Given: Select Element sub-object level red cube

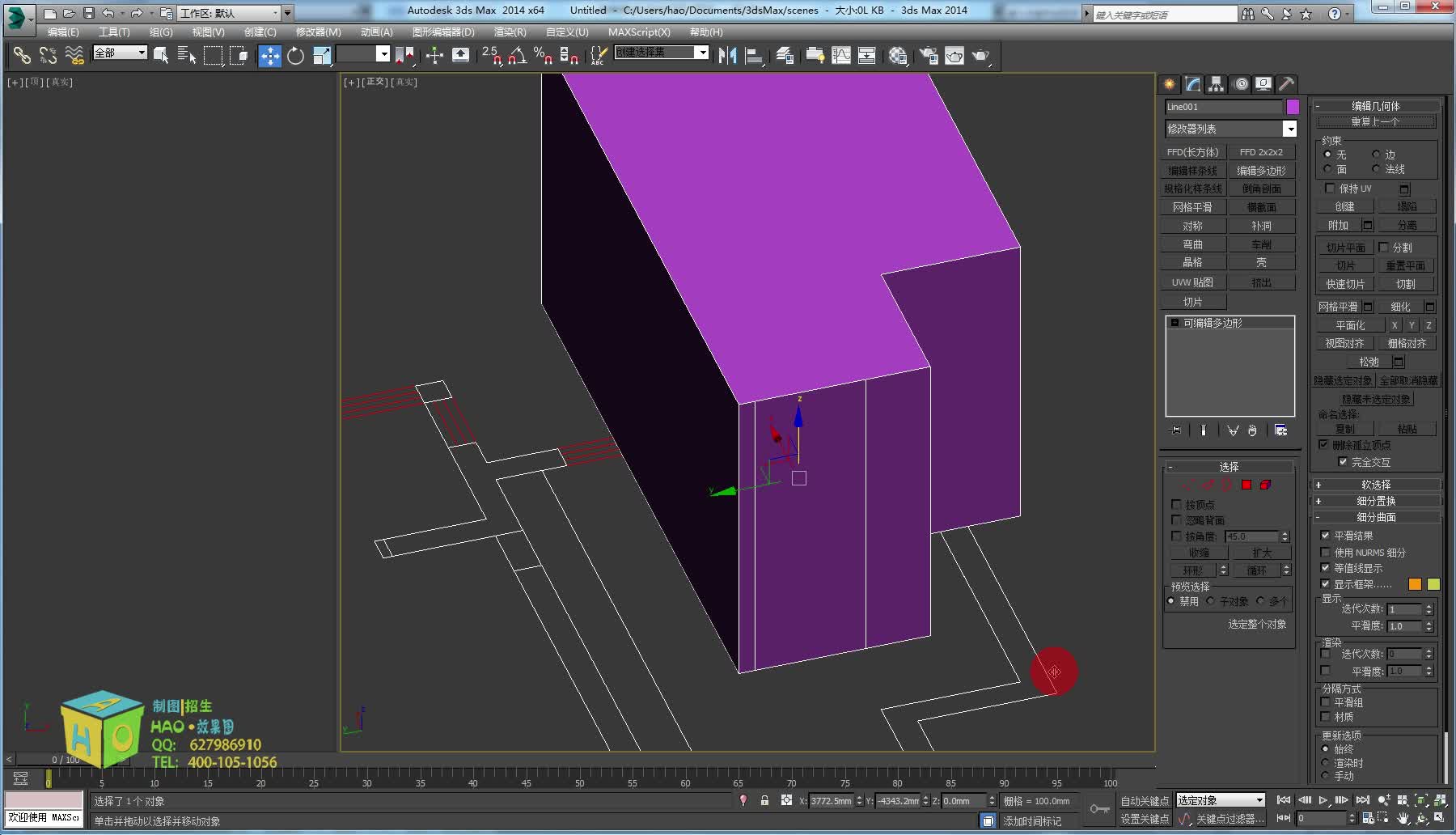Looking at the screenshot, I should point(1265,485).
